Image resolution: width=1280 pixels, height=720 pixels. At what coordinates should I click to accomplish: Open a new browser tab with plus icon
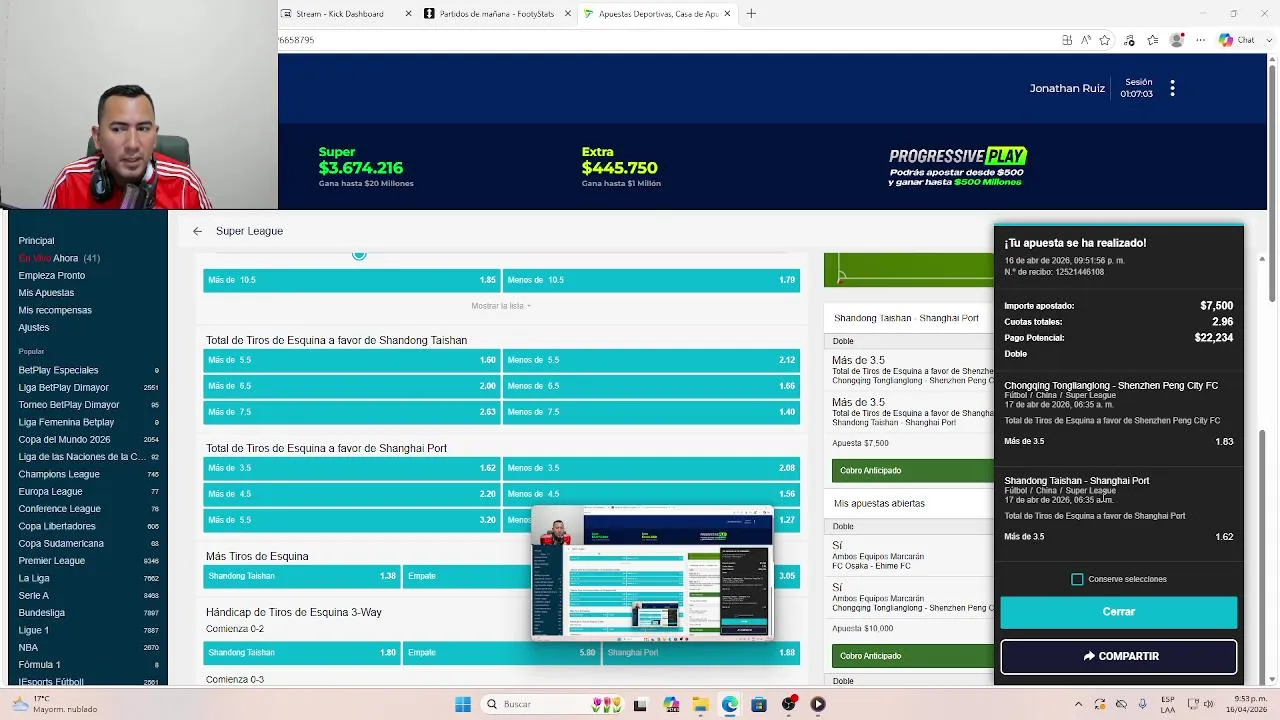pos(751,13)
